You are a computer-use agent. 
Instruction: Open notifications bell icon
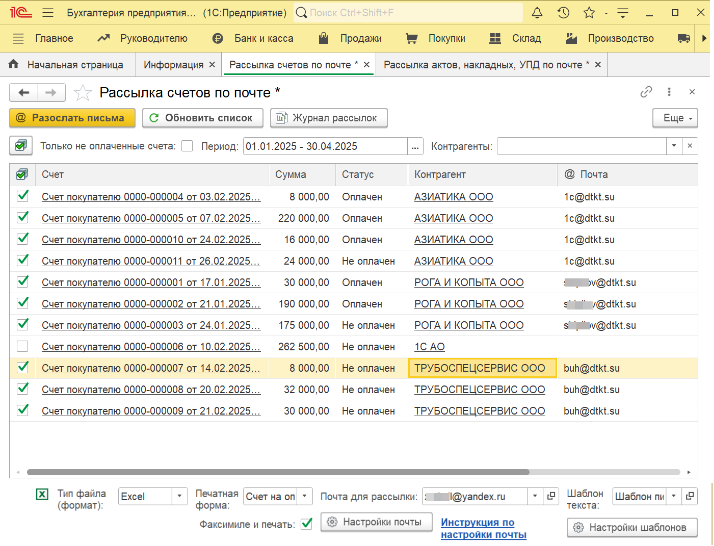click(x=537, y=13)
